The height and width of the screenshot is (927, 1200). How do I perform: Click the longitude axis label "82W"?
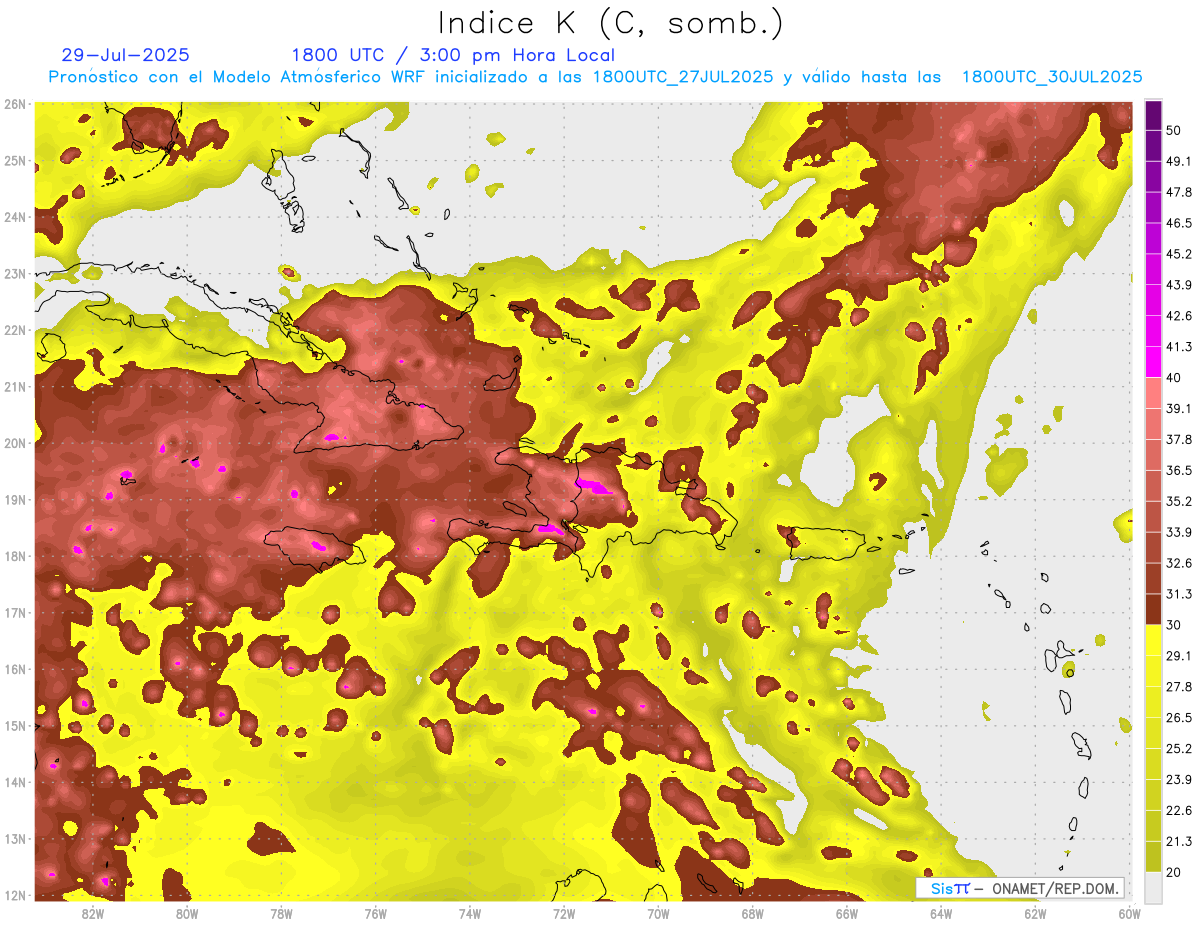point(92,914)
